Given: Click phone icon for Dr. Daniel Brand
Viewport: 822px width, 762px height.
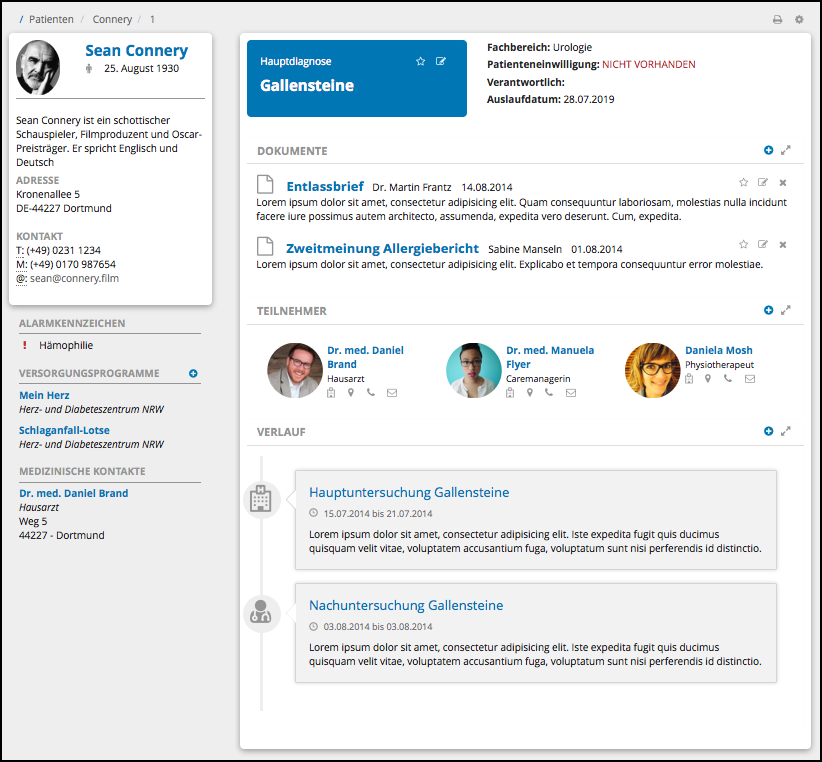Looking at the screenshot, I should coord(371,393).
